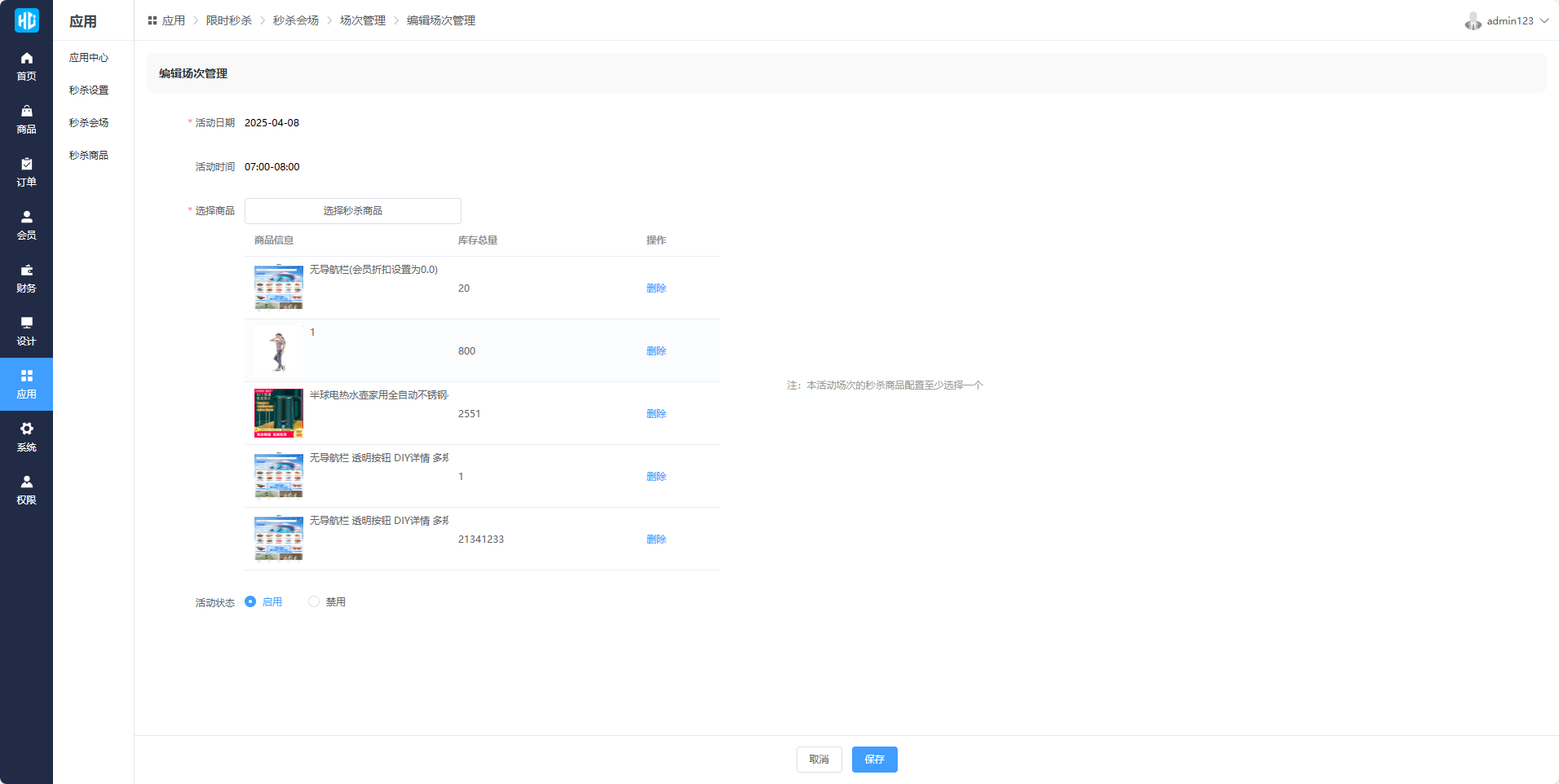Click the 选择秒杀商品 selector button
The image size is (1559, 784).
(352, 211)
